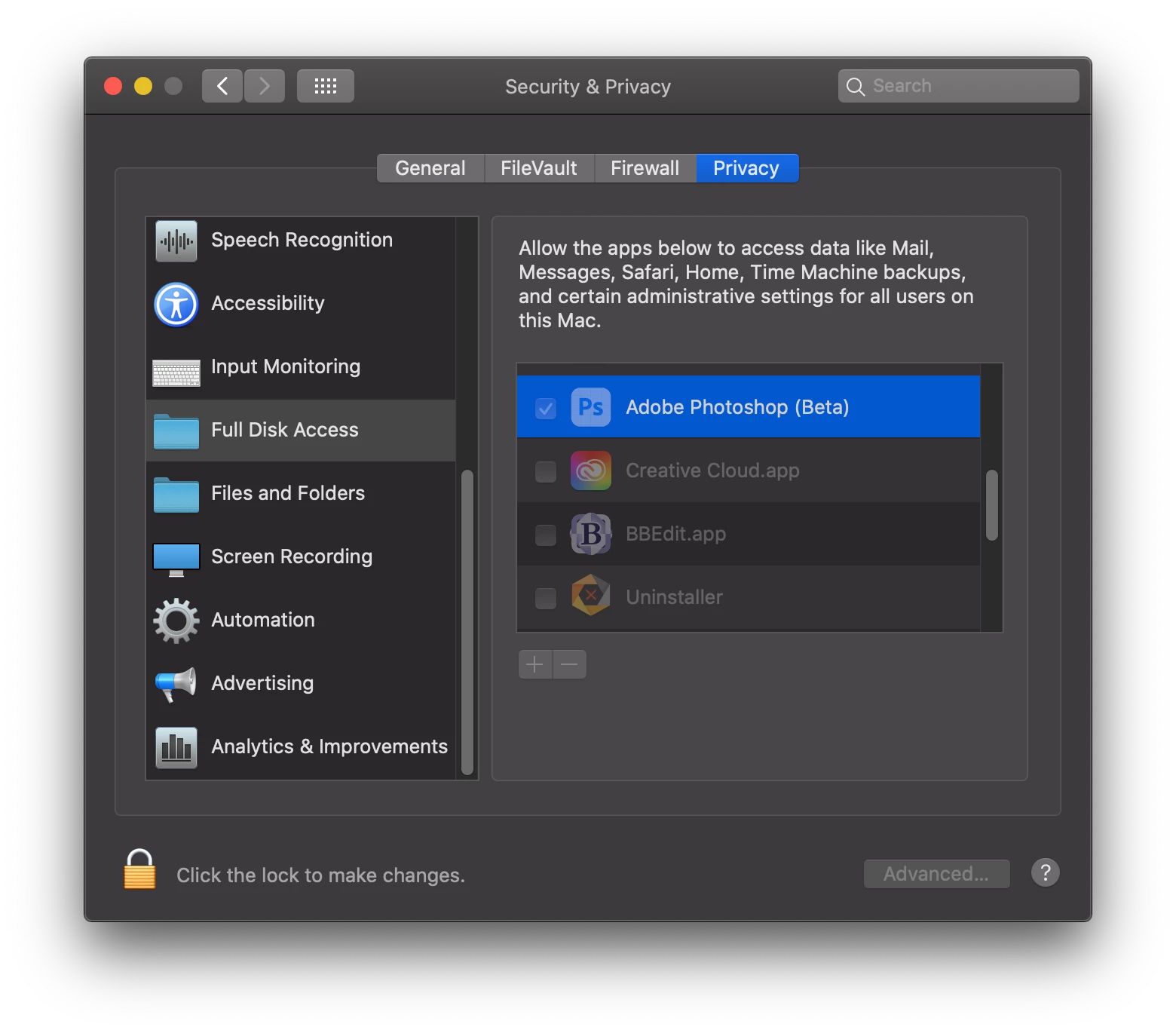Select the Analytics & Improvements label

(x=329, y=746)
